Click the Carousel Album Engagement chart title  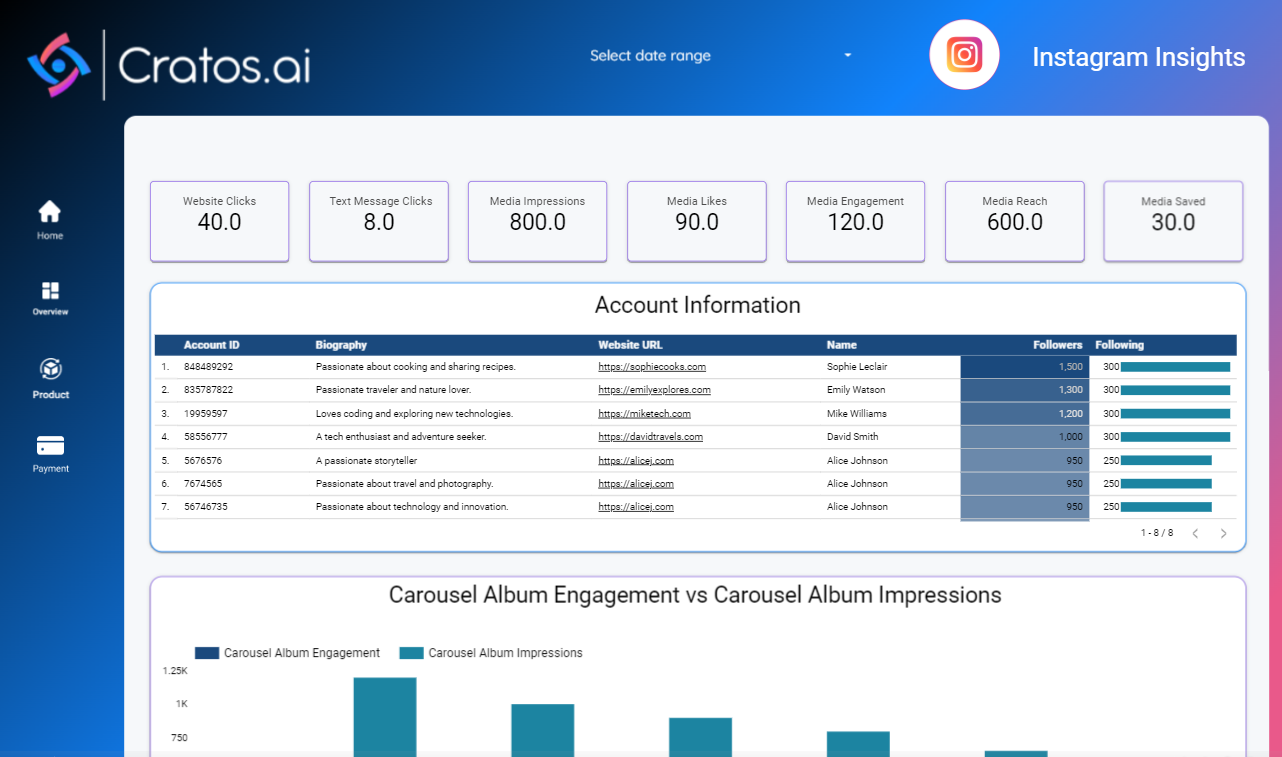(x=695, y=595)
